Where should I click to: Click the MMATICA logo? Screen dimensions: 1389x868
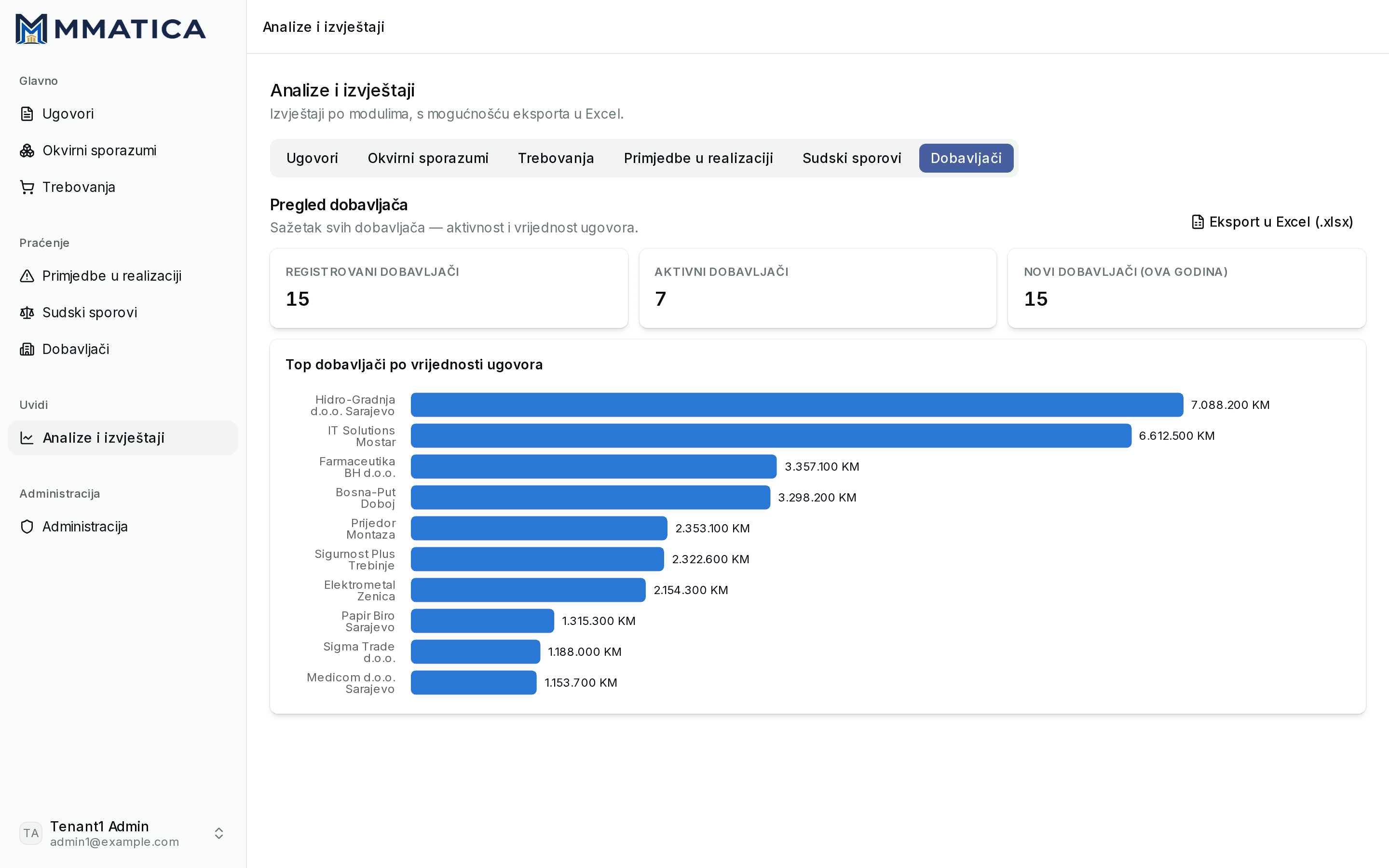110,28
